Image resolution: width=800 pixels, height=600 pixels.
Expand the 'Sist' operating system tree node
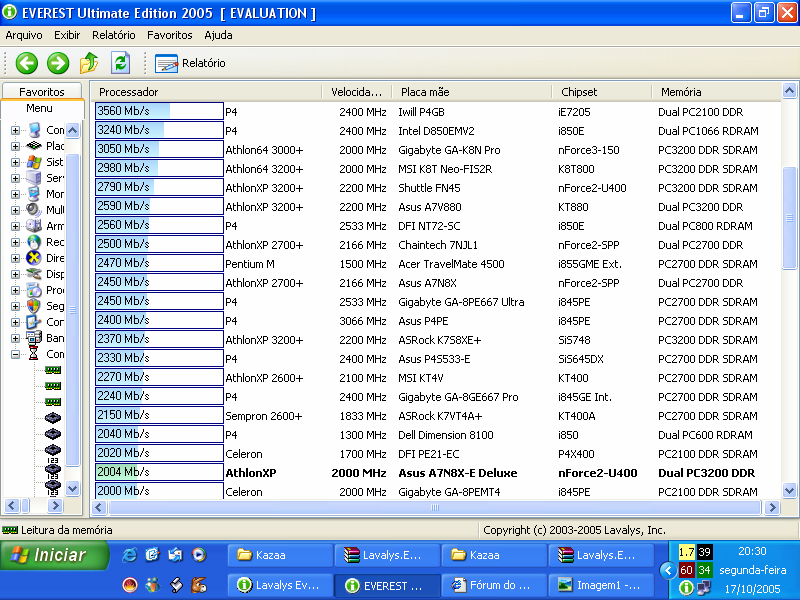(x=15, y=162)
